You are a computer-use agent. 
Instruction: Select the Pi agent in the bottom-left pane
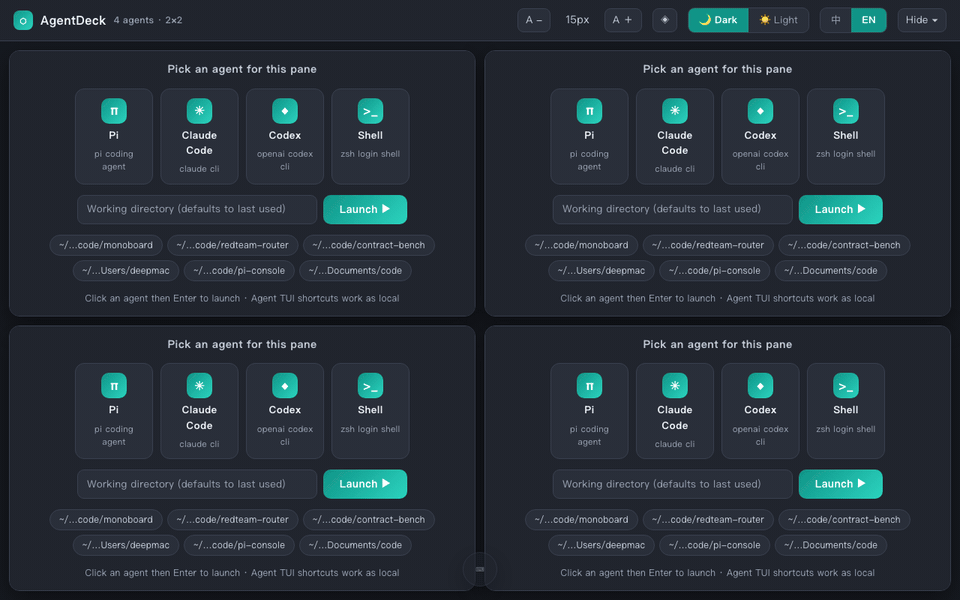pos(114,411)
